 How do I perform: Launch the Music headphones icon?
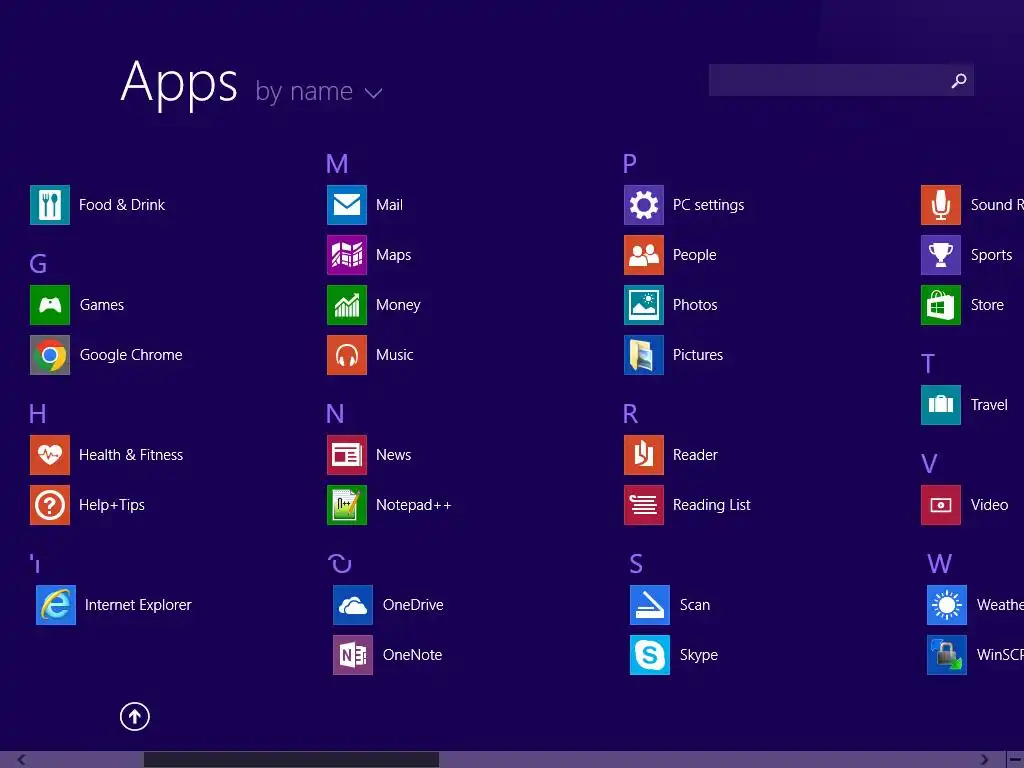coord(347,355)
